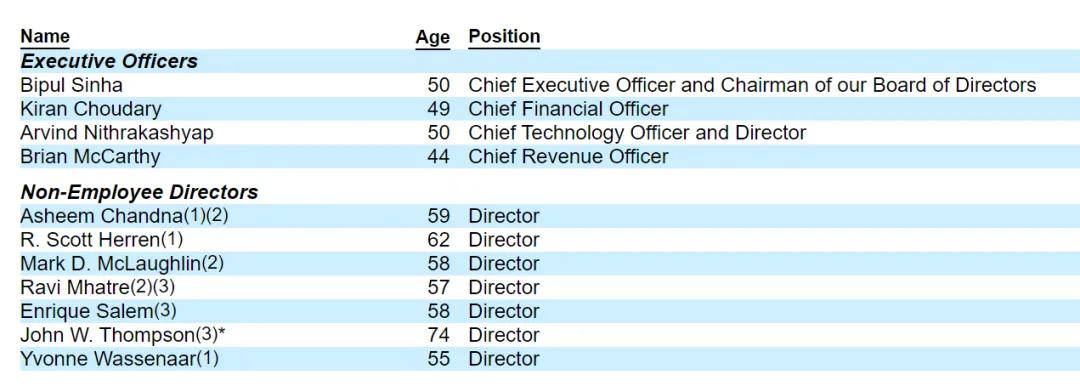1080x386 pixels.
Task: Click the name Bipul Sinha
Action: click(72, 85)
